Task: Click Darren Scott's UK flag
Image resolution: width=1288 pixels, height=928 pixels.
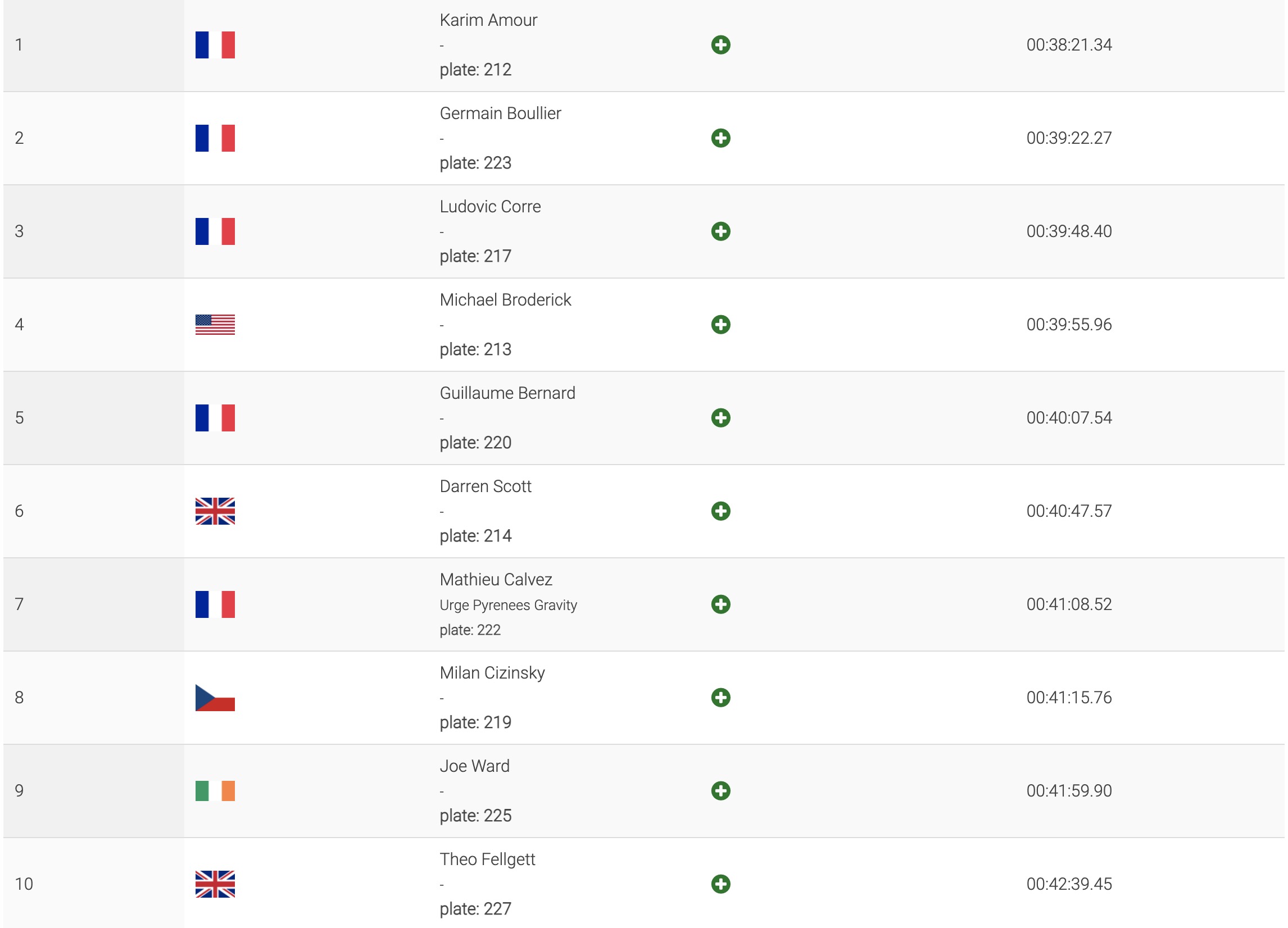Action: (x=215, y=511)
